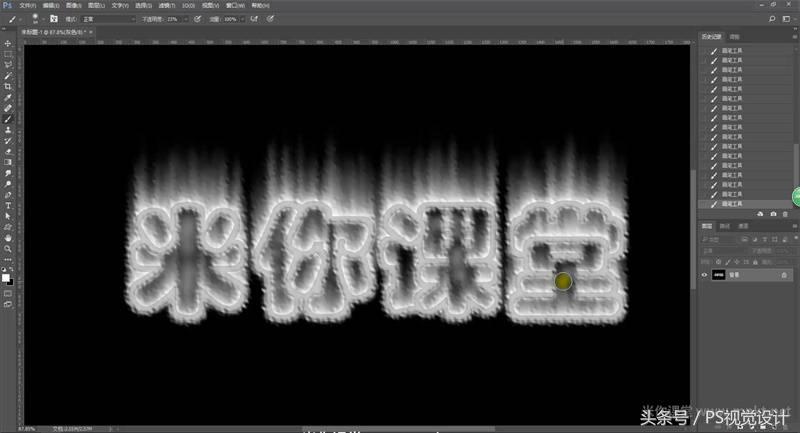Enable airbrush build-up effects
Screen dimensions: 800x433
(254, 19)
